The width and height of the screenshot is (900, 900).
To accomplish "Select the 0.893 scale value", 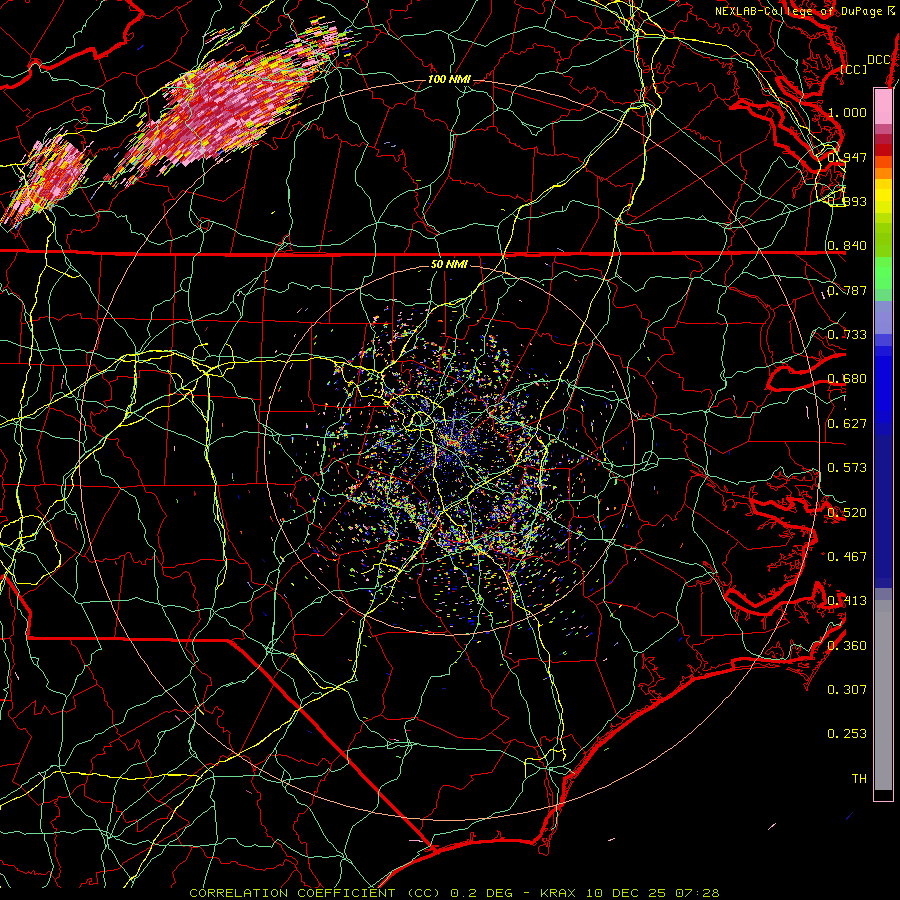I will pos(847,201).
